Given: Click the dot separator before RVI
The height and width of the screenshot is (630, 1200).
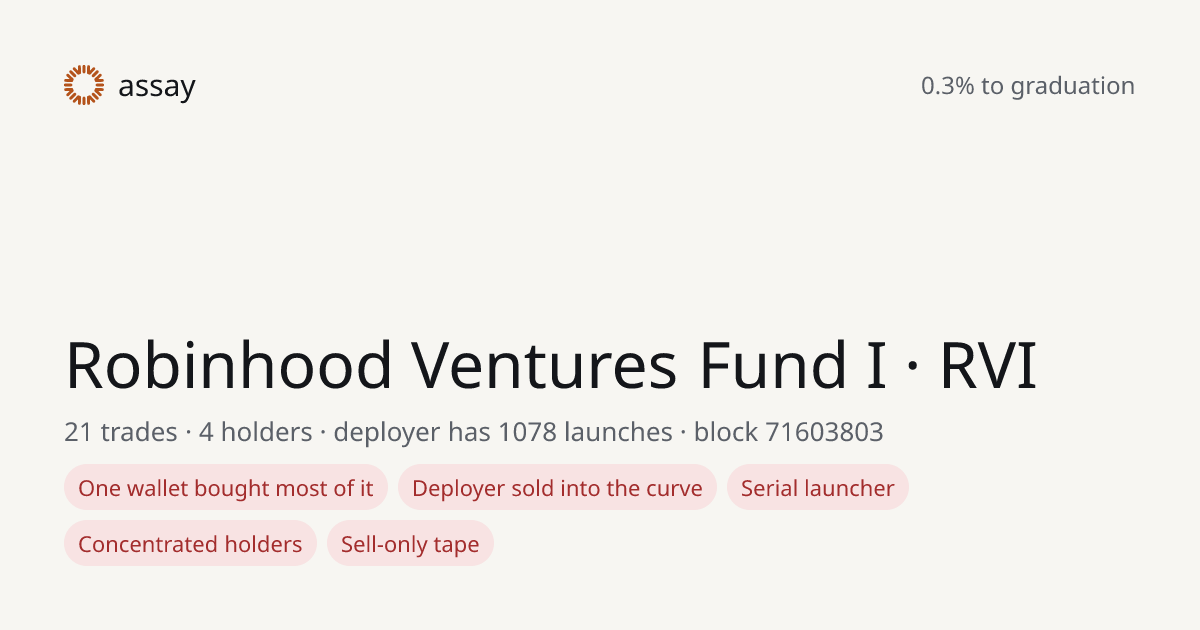Looking at the screenshot, I should pyautogui.click(x=912, y=368).
